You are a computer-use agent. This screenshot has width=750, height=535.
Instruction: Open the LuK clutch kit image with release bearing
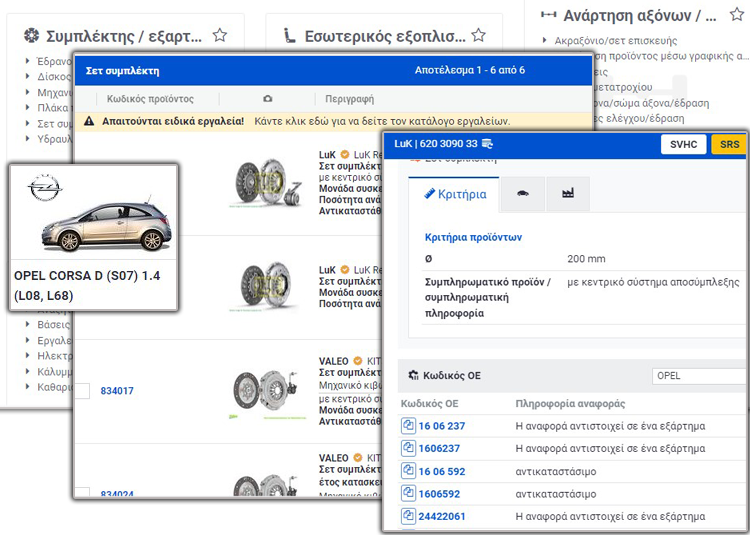(267, 183)
